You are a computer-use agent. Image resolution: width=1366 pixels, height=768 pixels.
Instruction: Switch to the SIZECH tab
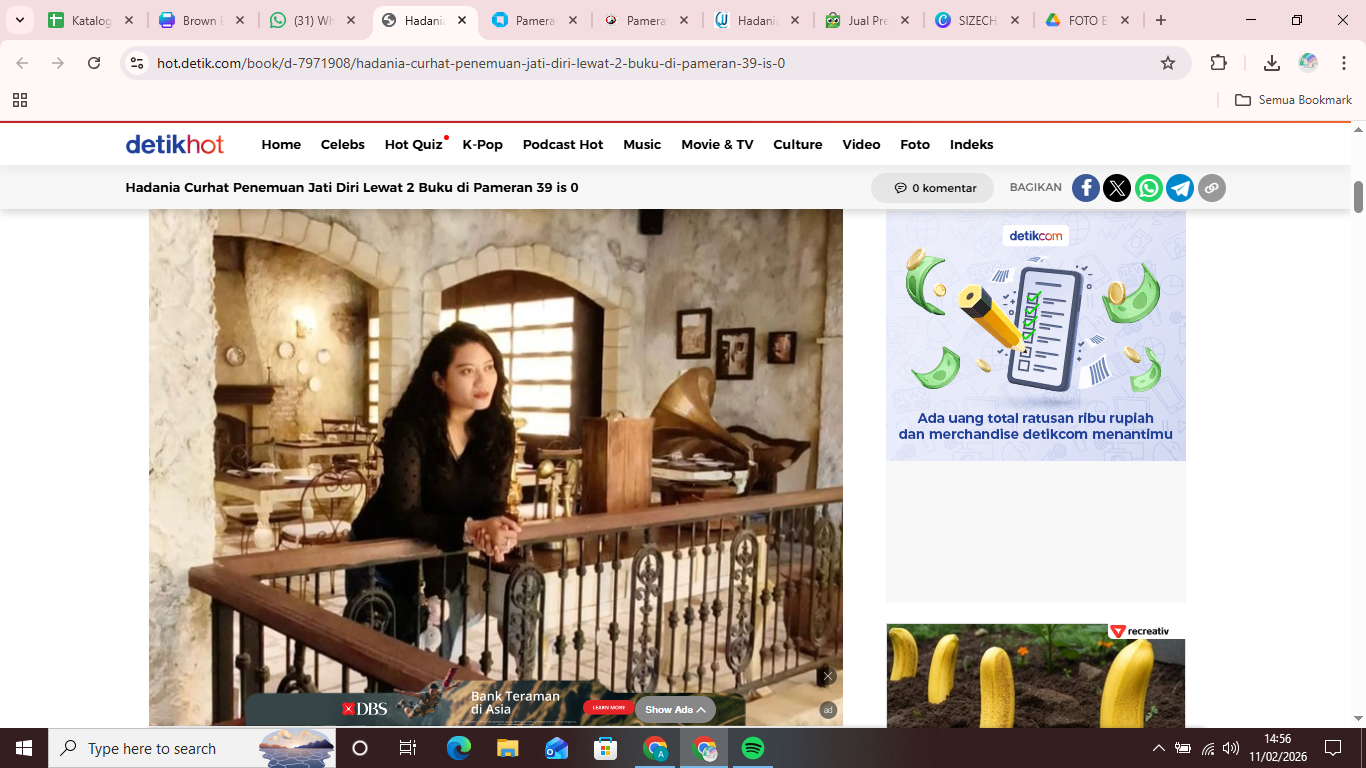[978, 20]
